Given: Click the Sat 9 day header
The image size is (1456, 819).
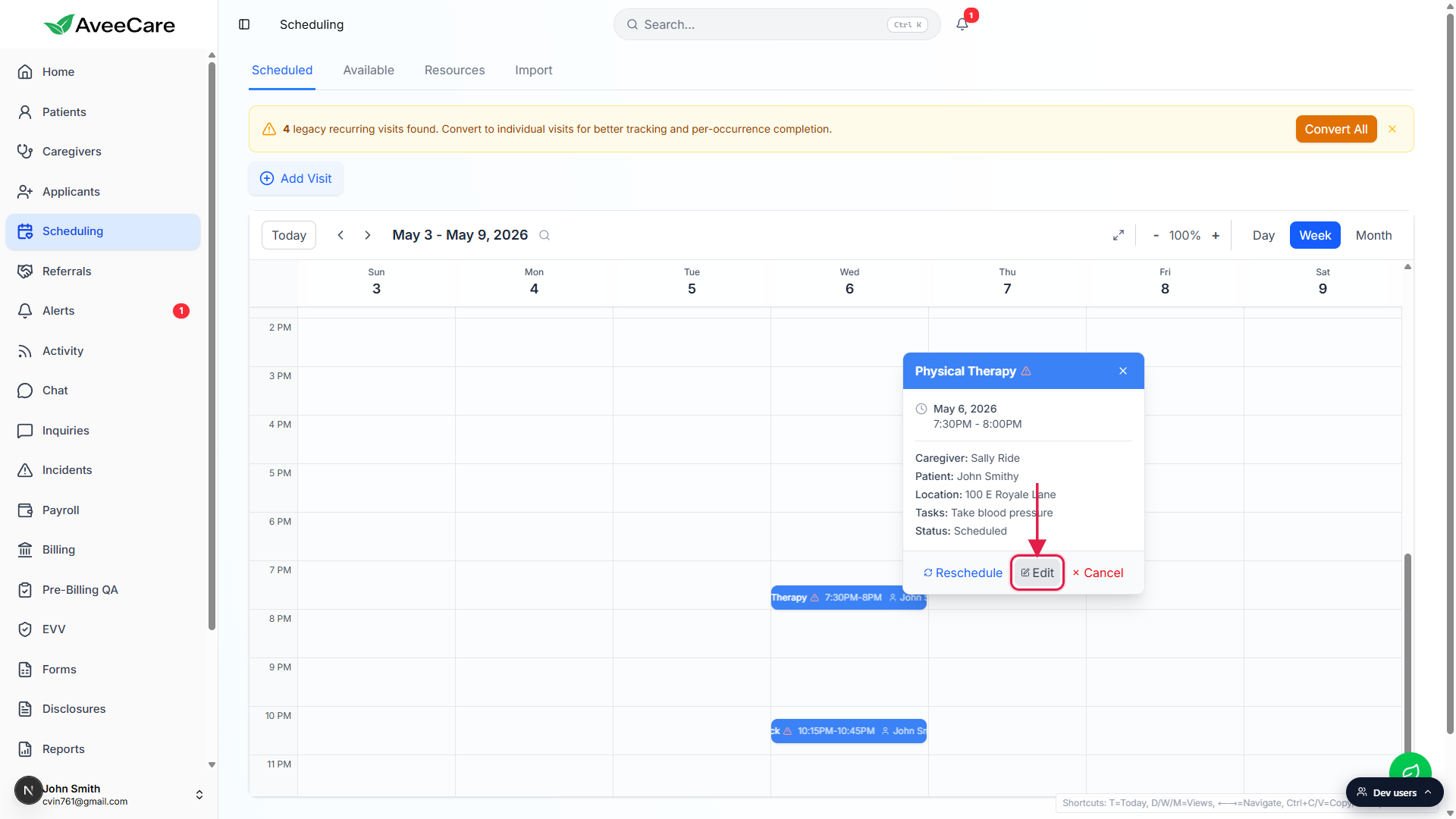Looking at the screenshot, I should 1323,282.
